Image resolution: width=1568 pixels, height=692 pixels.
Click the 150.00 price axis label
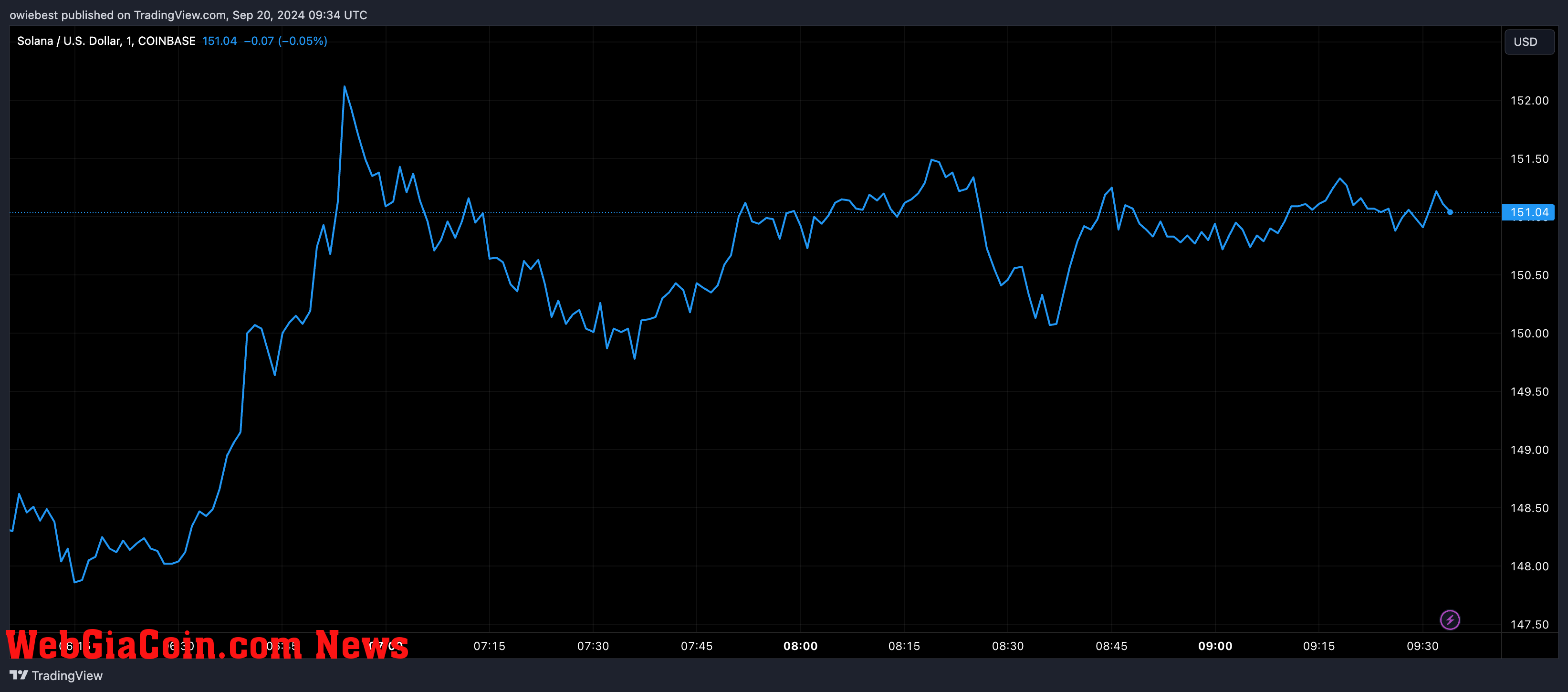click(x=1529, y=334)
